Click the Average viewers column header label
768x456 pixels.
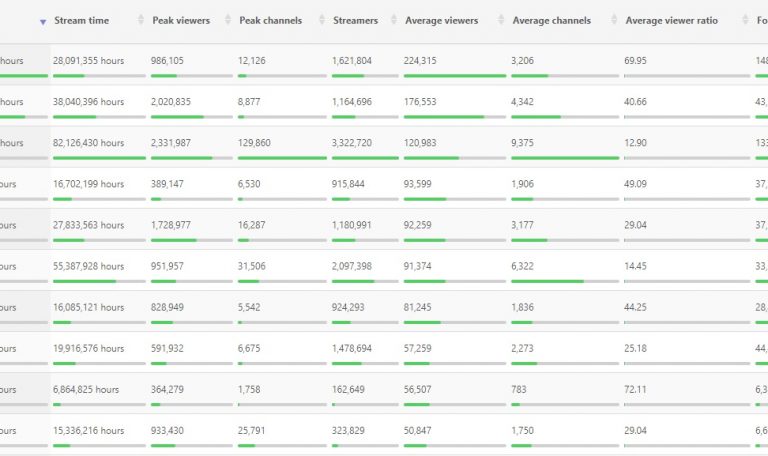point(441,21)
